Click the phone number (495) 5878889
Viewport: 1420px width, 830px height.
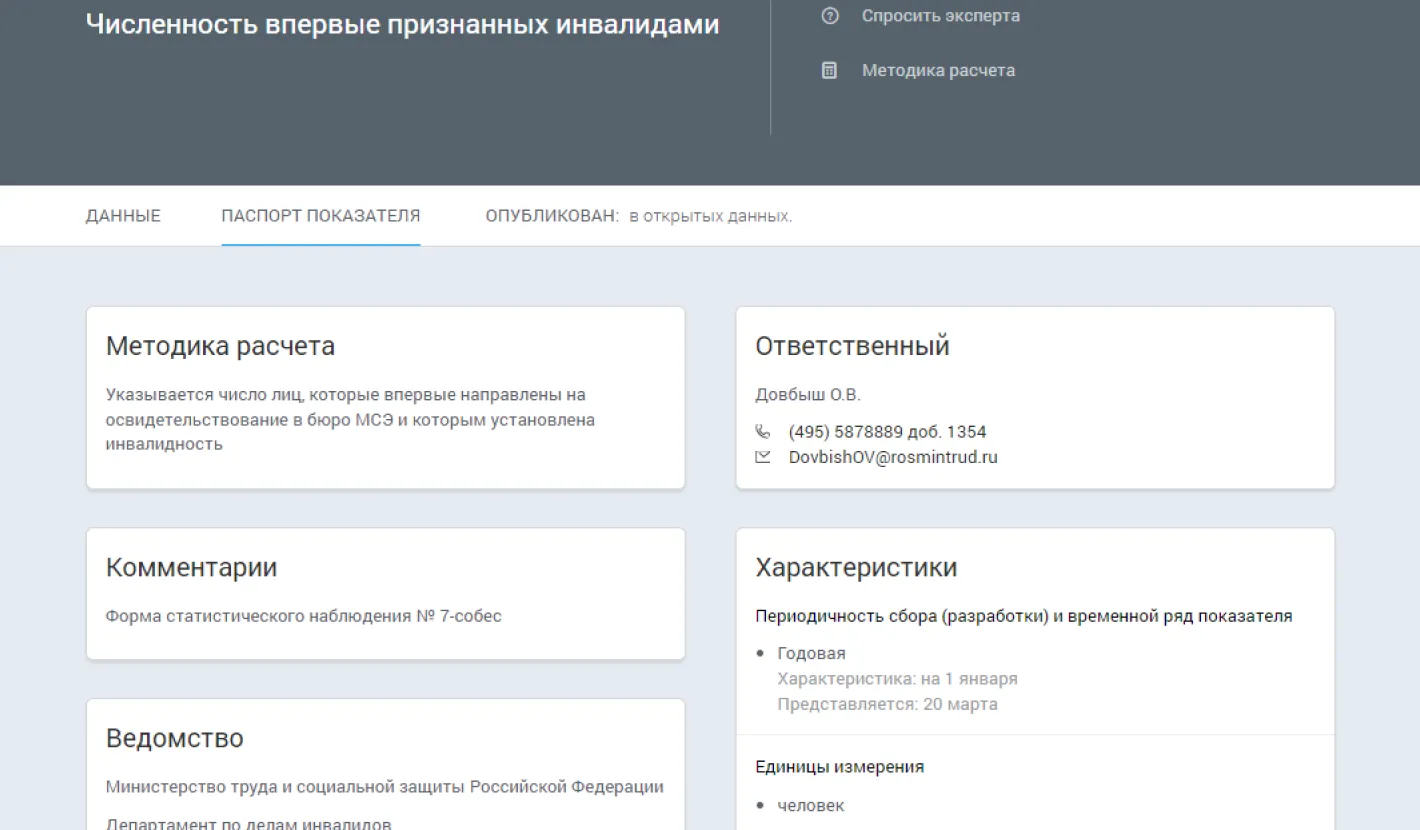pos(887,432)
